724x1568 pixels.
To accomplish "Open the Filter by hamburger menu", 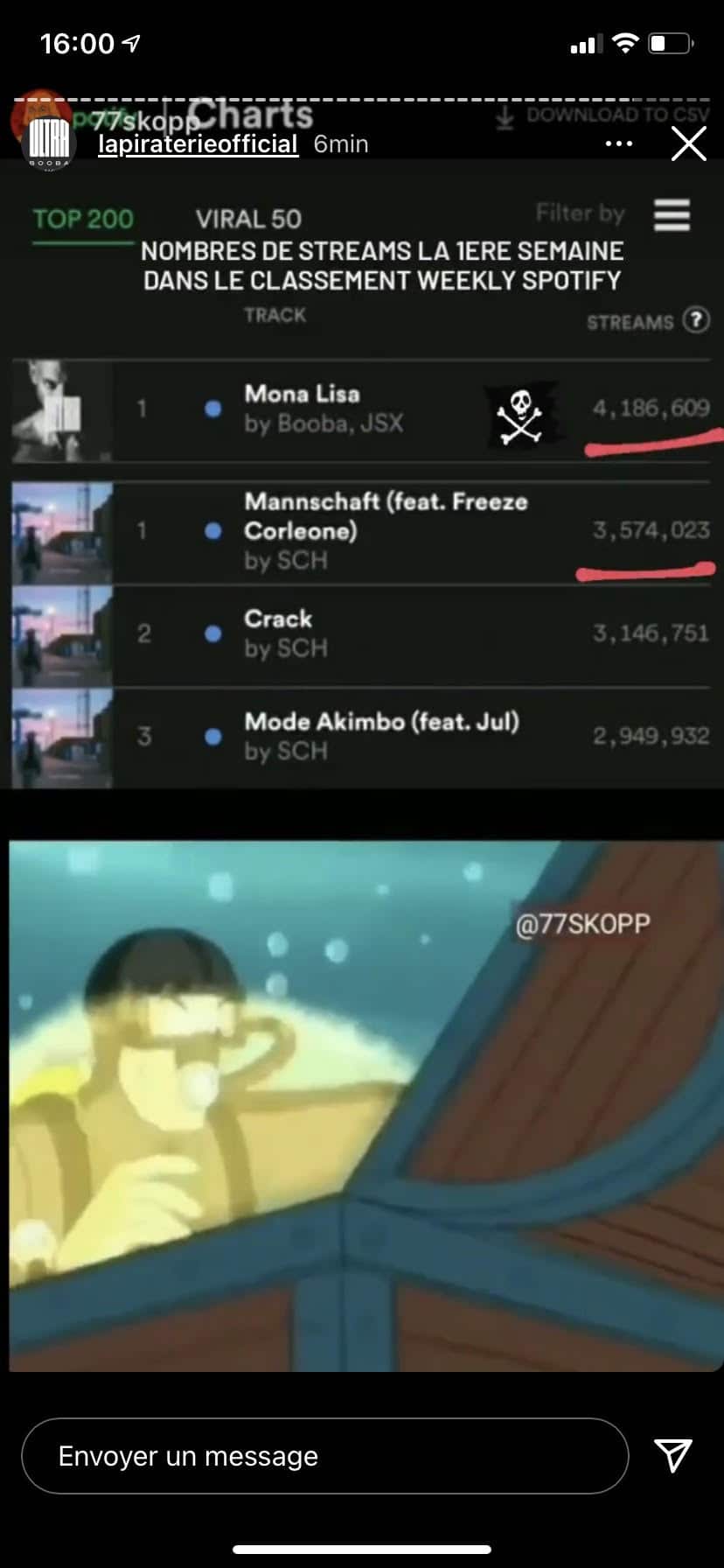I will (x=672, y=214).
